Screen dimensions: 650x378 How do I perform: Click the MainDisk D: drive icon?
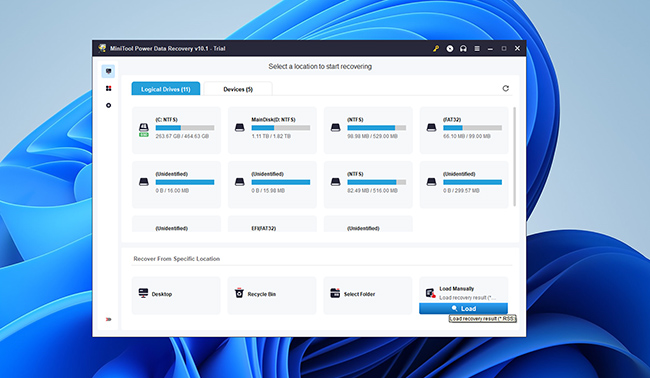point(240,128)
